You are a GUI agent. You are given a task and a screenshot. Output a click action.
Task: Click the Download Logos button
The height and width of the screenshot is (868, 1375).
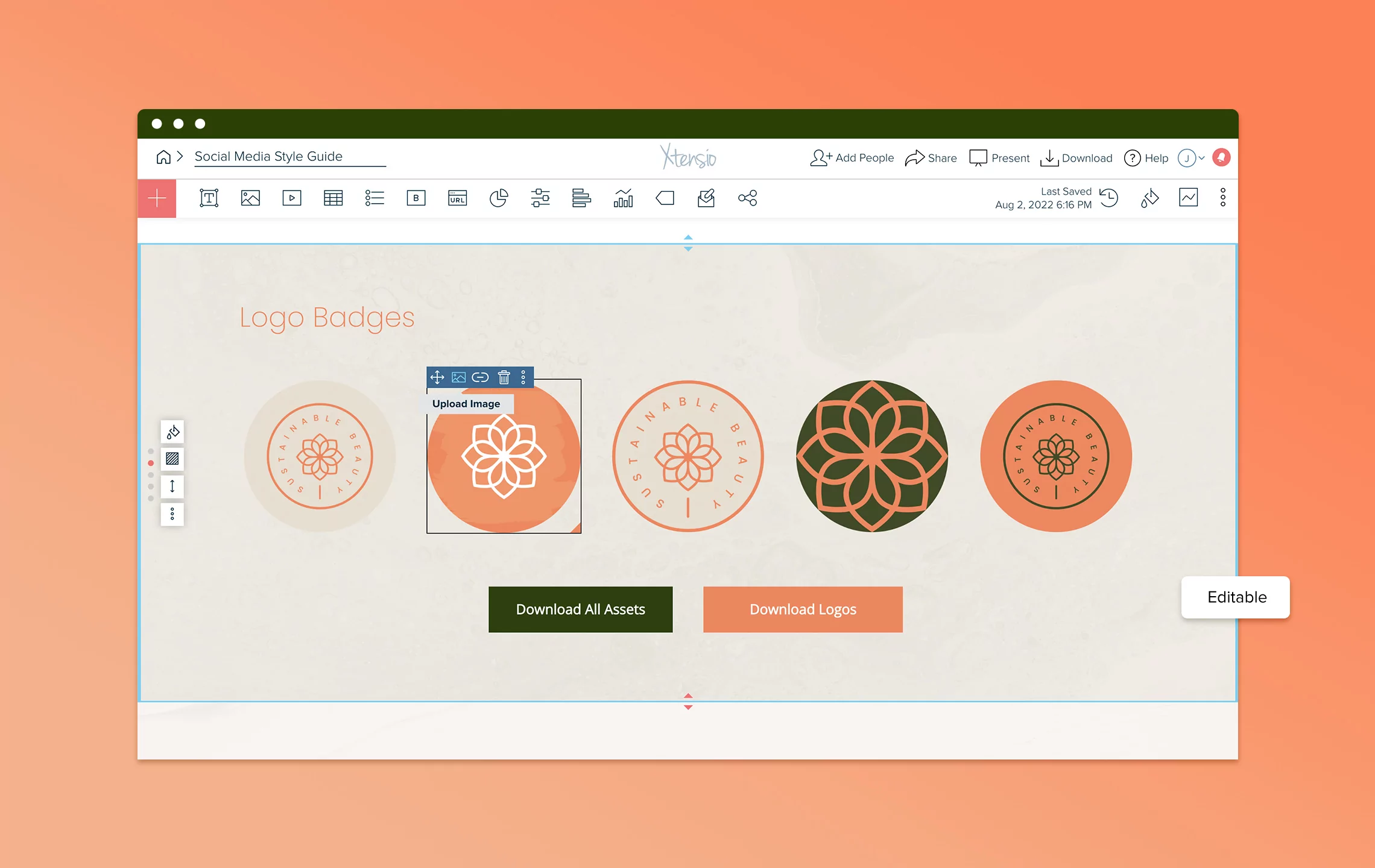tap(802, 609)
